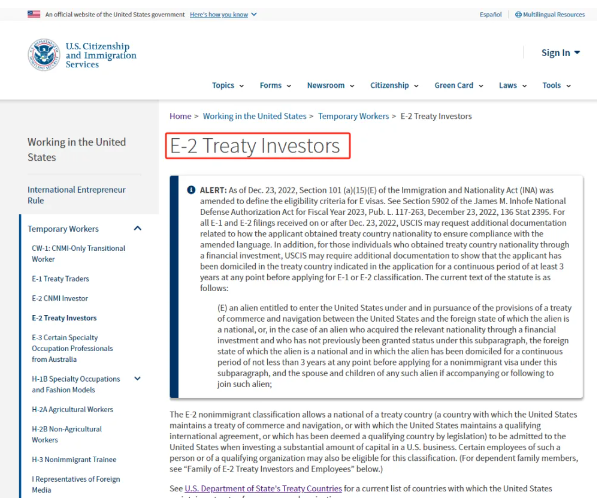Expand H-1B Specialty Occupations submenu arrow
The height and width of the screenshot is (498, 597).
pyautogui.click(x=137, y=379)
